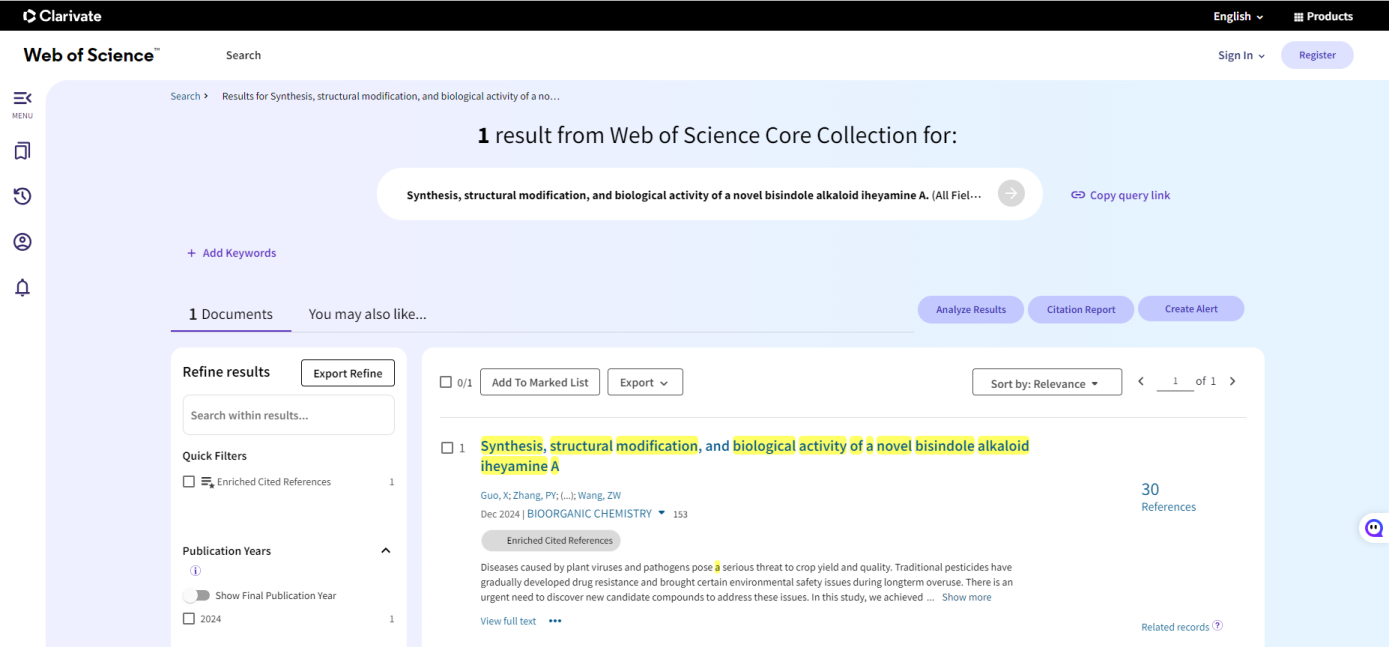Click the Export Refine button

coord(348,373)
